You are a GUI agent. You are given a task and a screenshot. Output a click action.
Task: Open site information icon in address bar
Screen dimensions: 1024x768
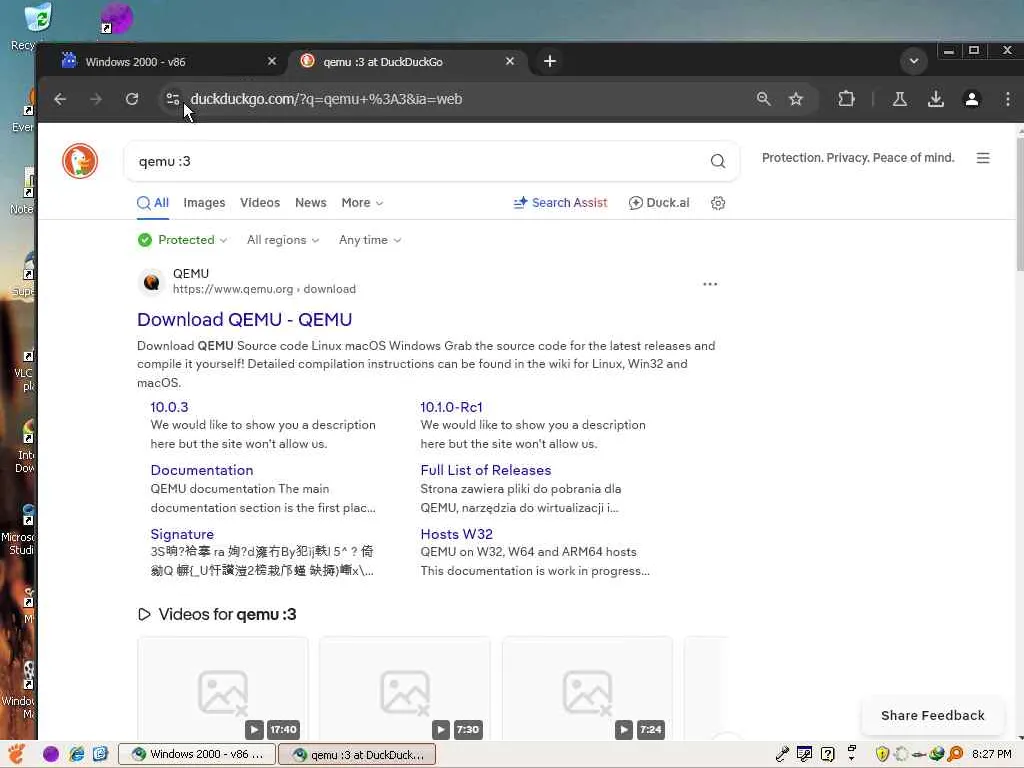173,99
